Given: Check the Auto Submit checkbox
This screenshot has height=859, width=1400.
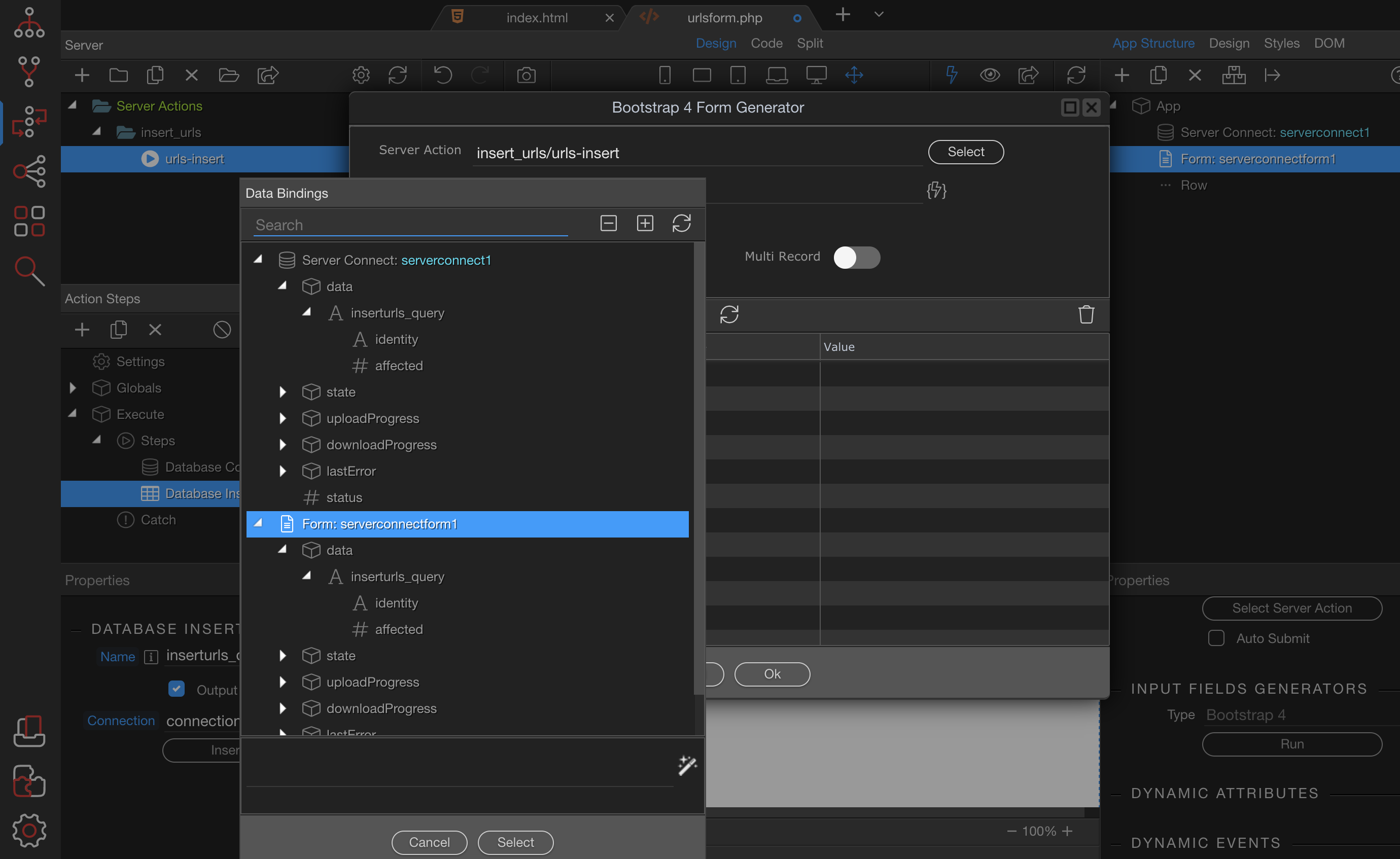Looking at the screenshot, I should click(1216, 638).
